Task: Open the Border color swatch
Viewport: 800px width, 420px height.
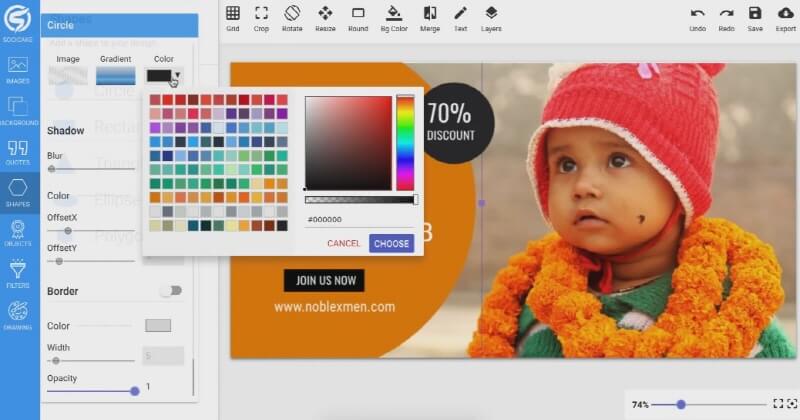Action: pos(158,326)
